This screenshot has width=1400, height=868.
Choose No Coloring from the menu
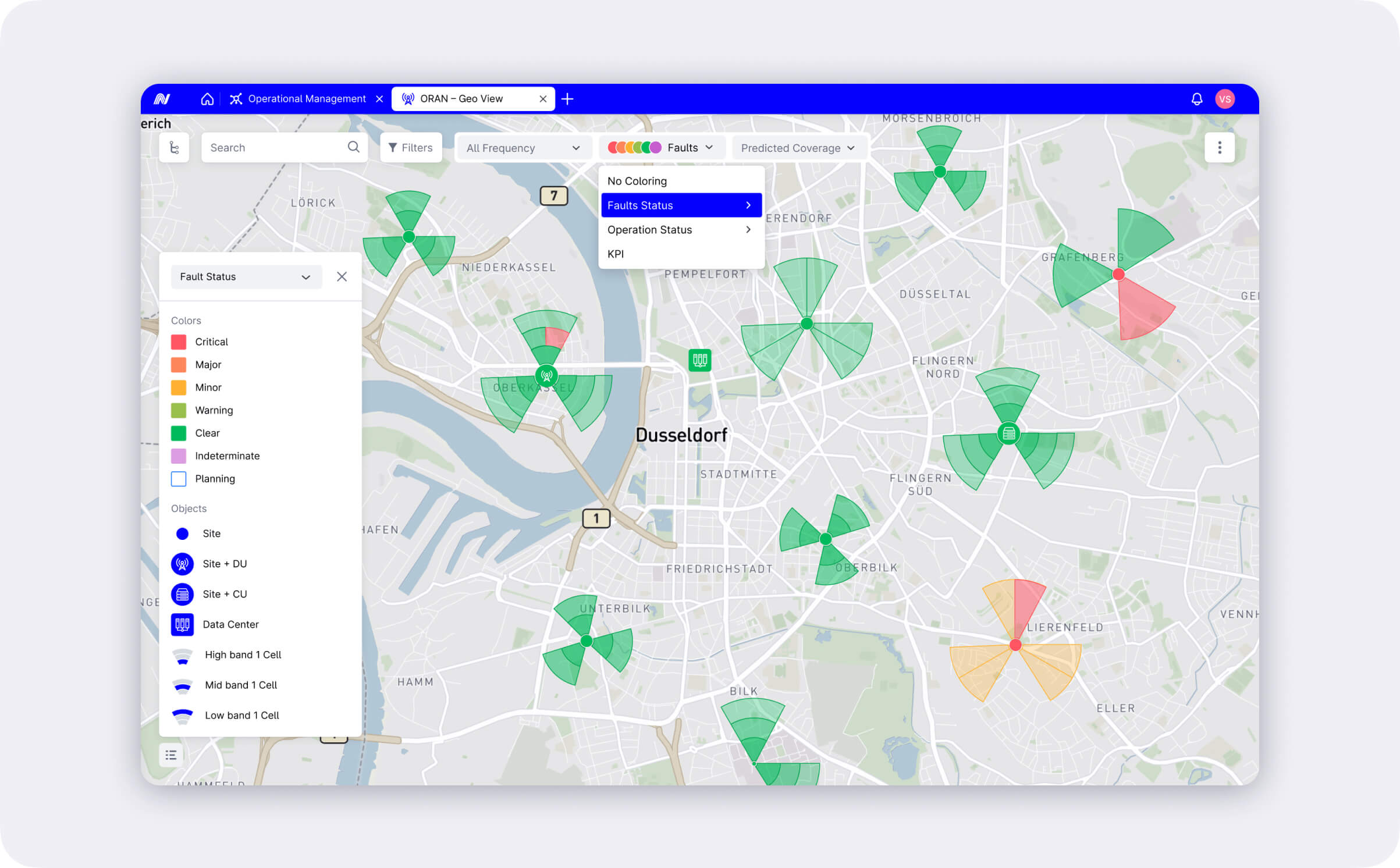tap(637, 181)
